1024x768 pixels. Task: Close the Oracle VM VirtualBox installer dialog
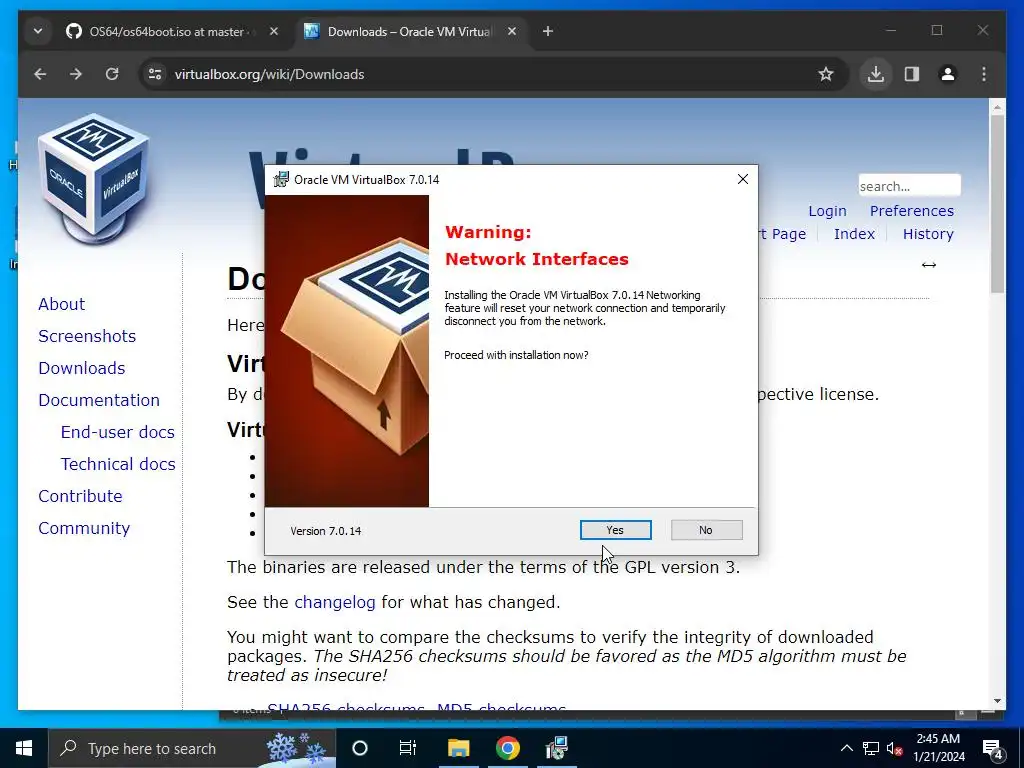click(743, 179)
